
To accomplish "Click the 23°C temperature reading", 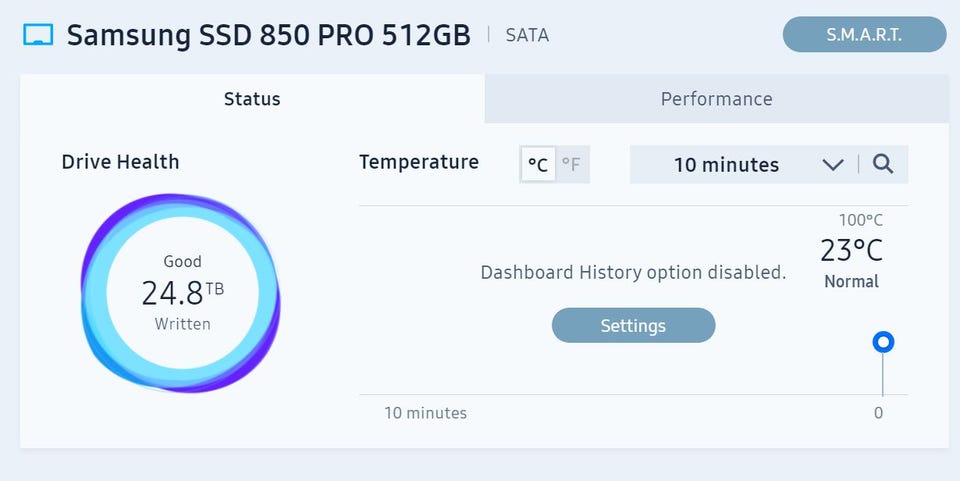I will coord(851,250).
